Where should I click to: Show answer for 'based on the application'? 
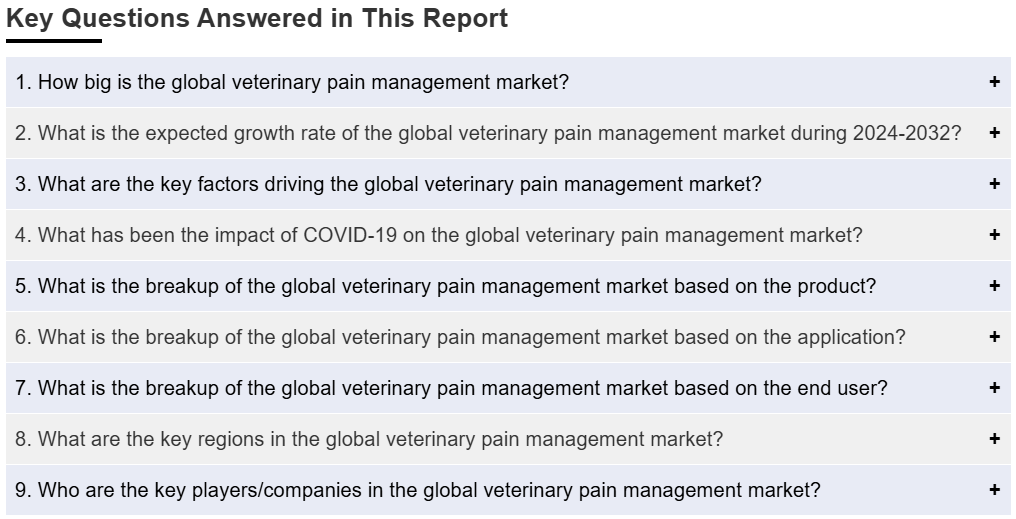coord(508,337)
